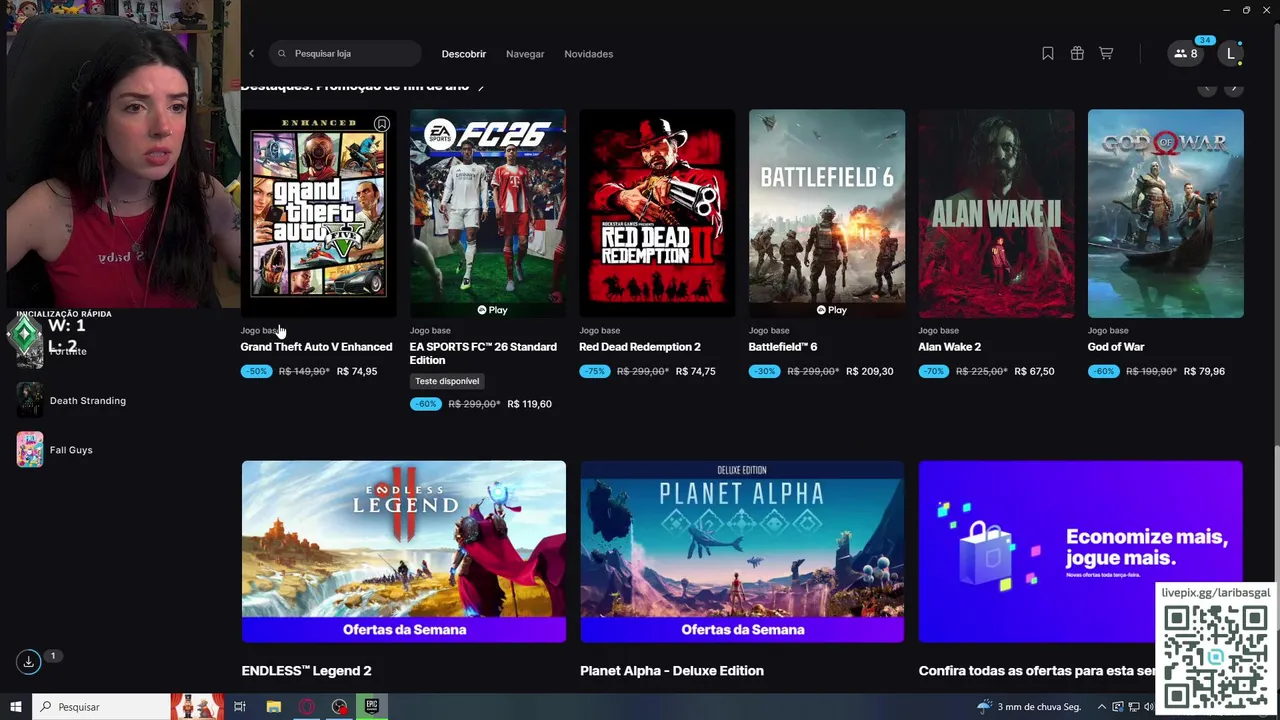Viewport: 1280px width, 720px height.
Task: Open the downloads icon in sidebar
Action: [29, 661]
